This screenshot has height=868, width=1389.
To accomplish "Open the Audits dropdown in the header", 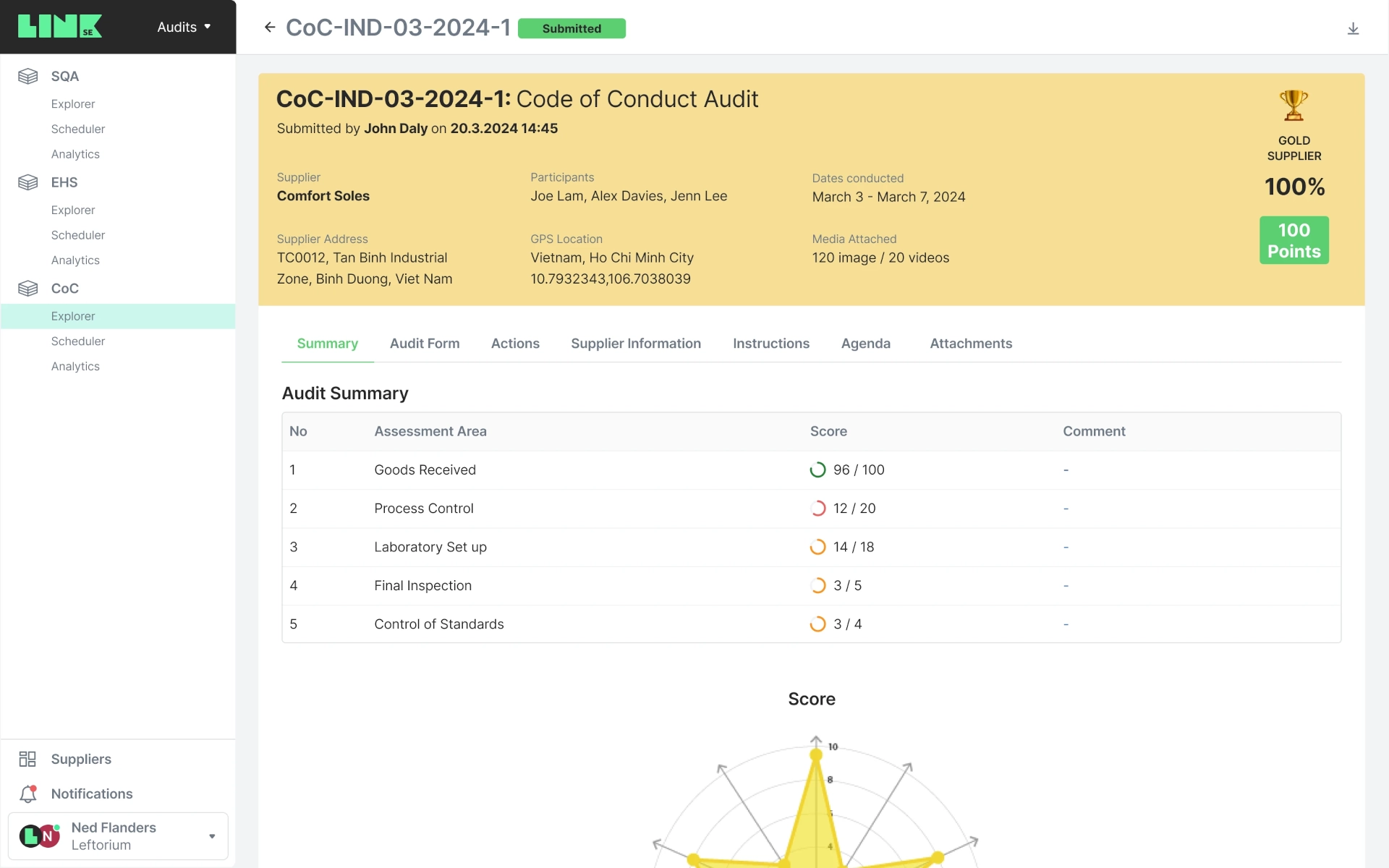I will 184,27.
